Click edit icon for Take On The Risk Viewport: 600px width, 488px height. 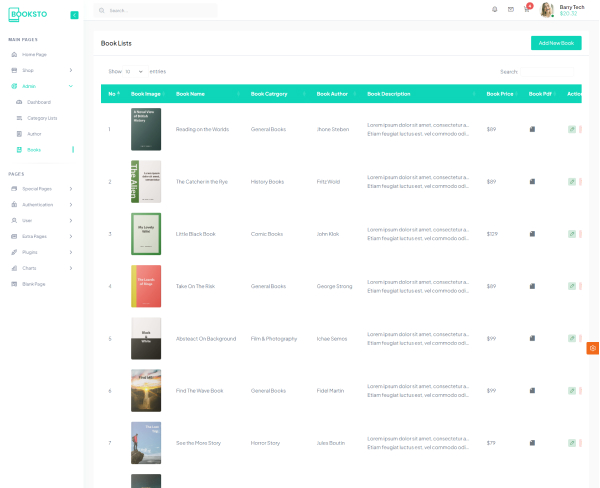coord(571,286)
